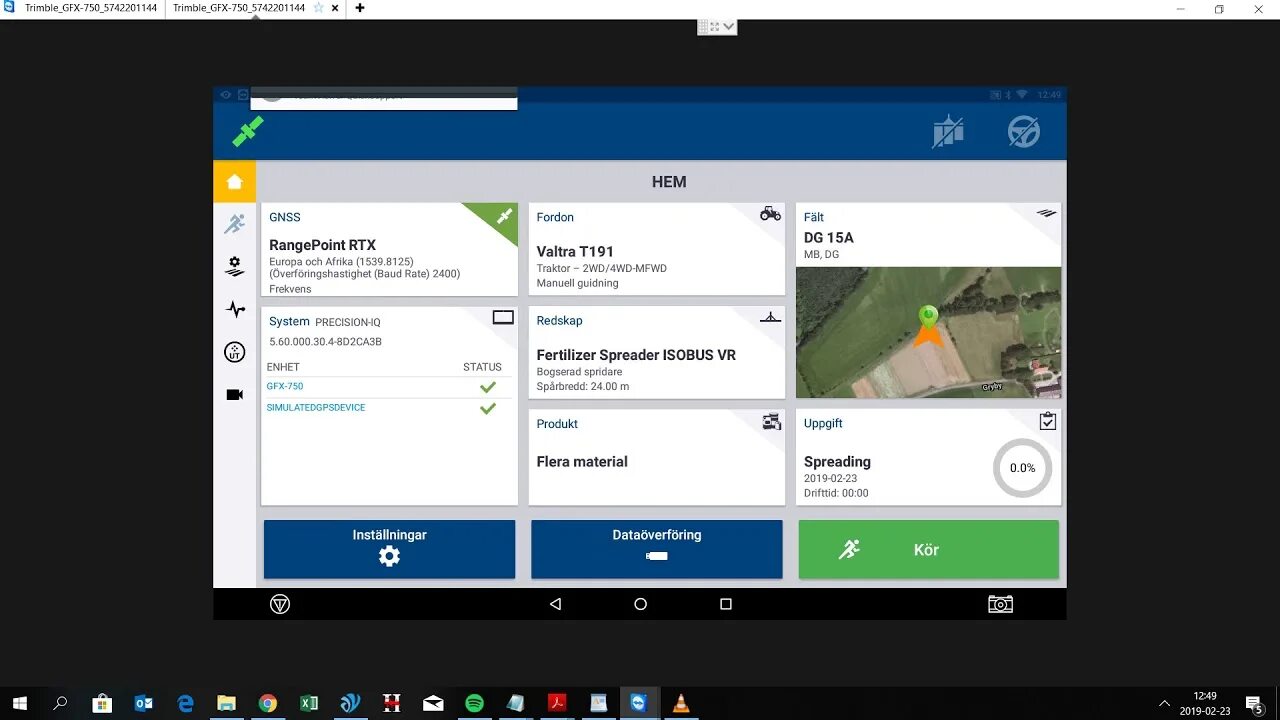
Task: Click the GFX-750 status checkmark
Action: (488, 387)
